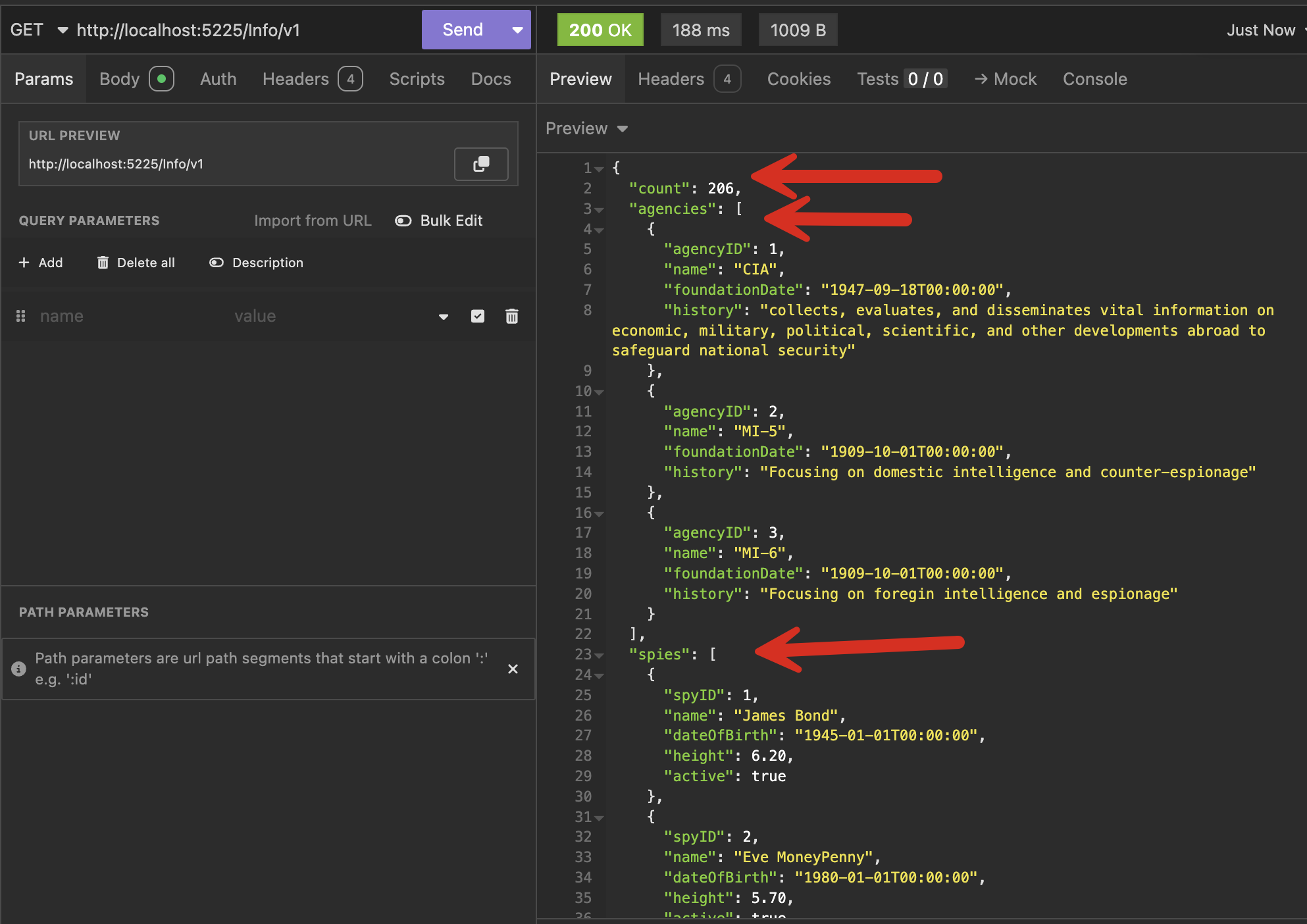Toggle Bulk Edit for query parameters
The image size is (1307, 924).
point(403,220)
